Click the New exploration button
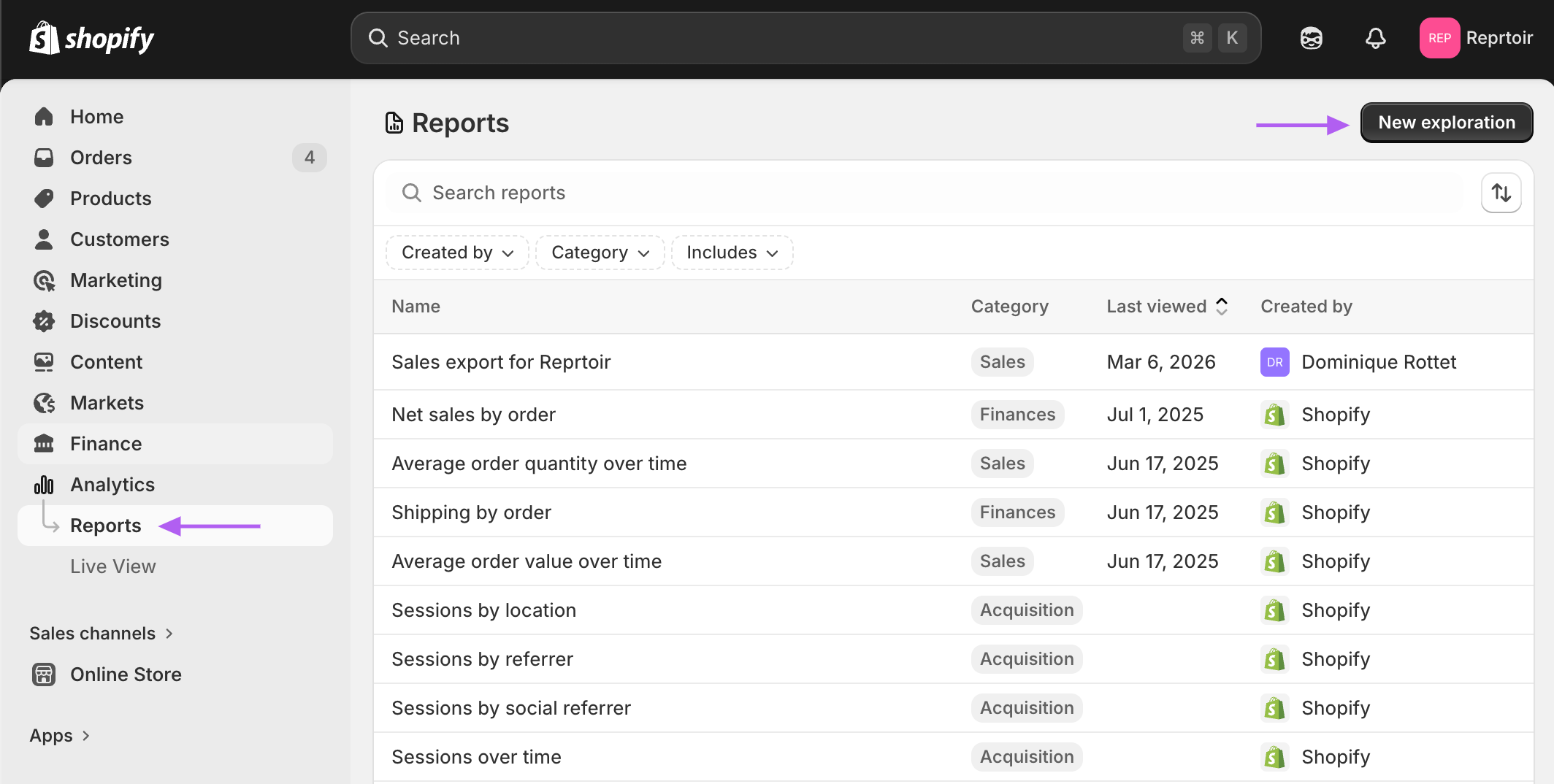Image resolution: width=1554 pixels, height=784 pixels. click(x=1446, y=123)
